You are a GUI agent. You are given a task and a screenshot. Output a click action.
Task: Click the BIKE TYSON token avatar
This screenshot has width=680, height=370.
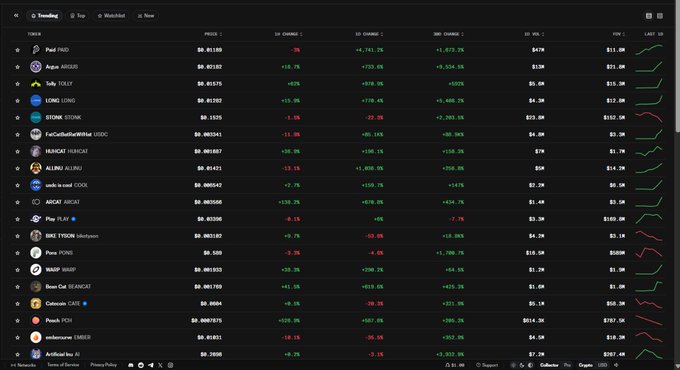coord(36,236)
